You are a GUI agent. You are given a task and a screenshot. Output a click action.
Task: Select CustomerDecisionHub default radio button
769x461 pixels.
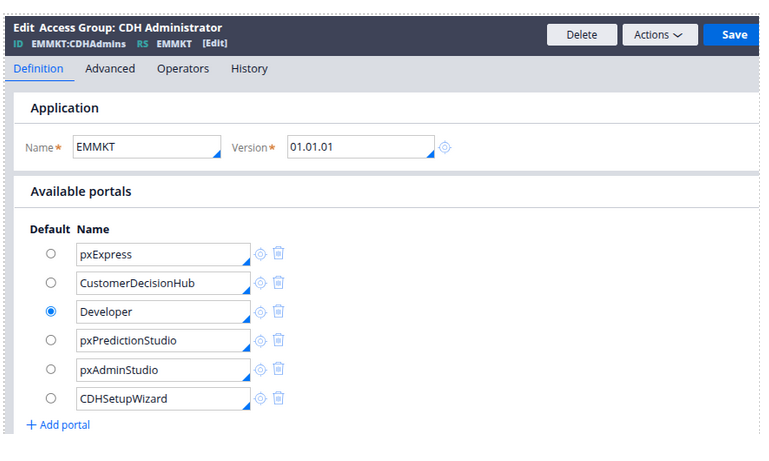tap(51, 283)
